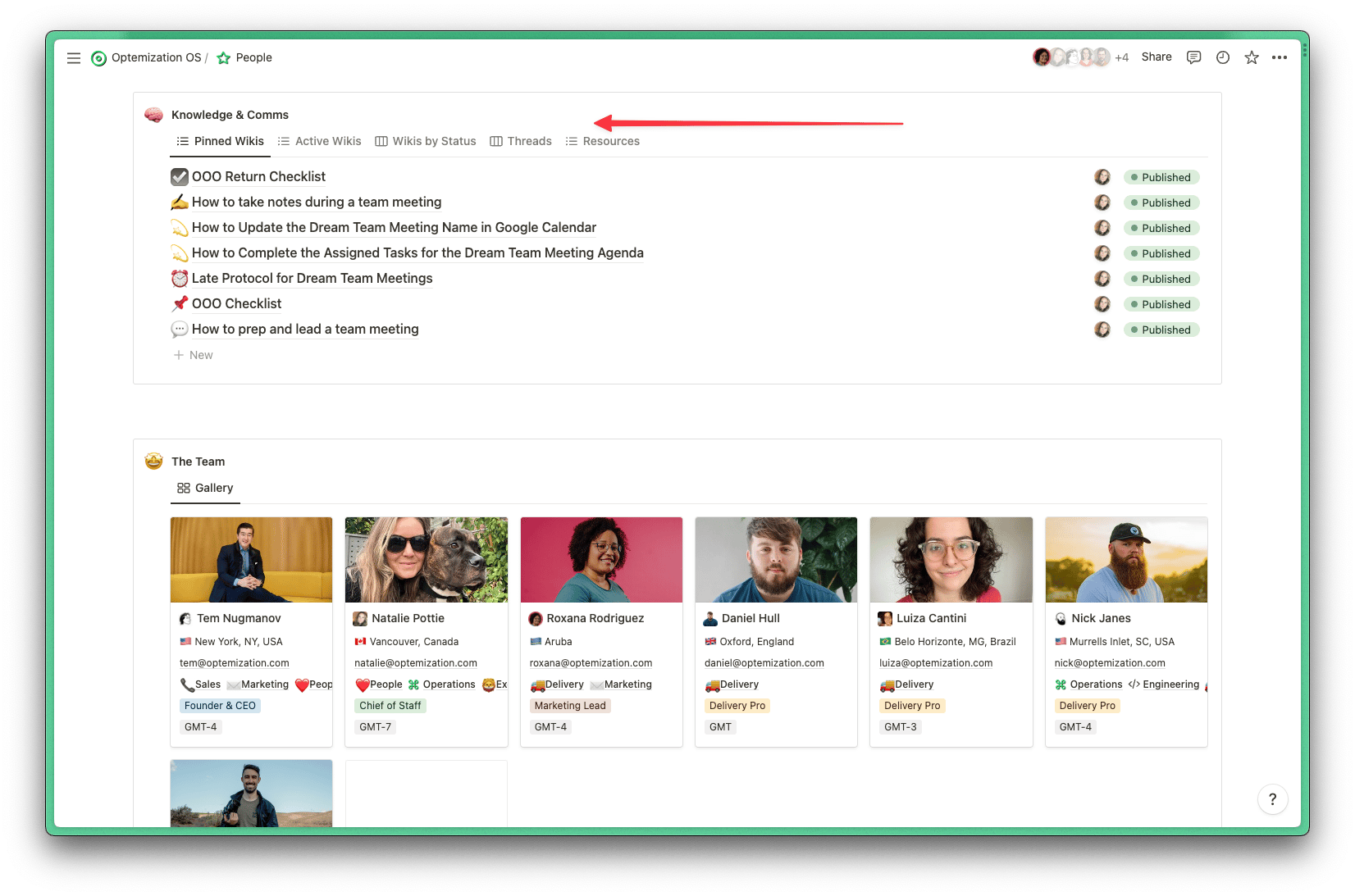Add a New wiki entry
Screen dimensions: 1355x896
(x=194, y=355)
